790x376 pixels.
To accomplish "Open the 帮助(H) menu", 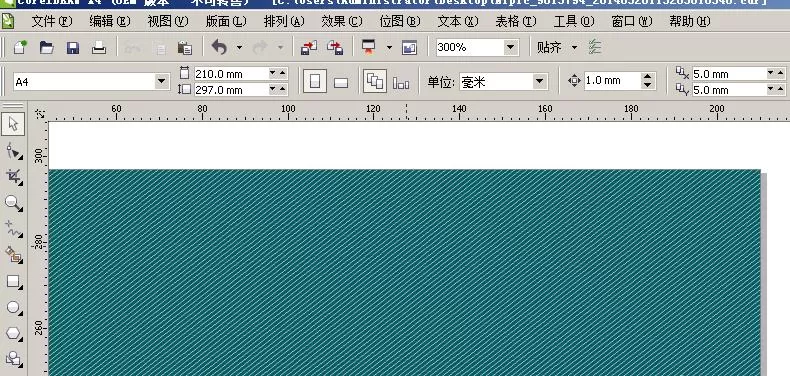I will (690, 22).
